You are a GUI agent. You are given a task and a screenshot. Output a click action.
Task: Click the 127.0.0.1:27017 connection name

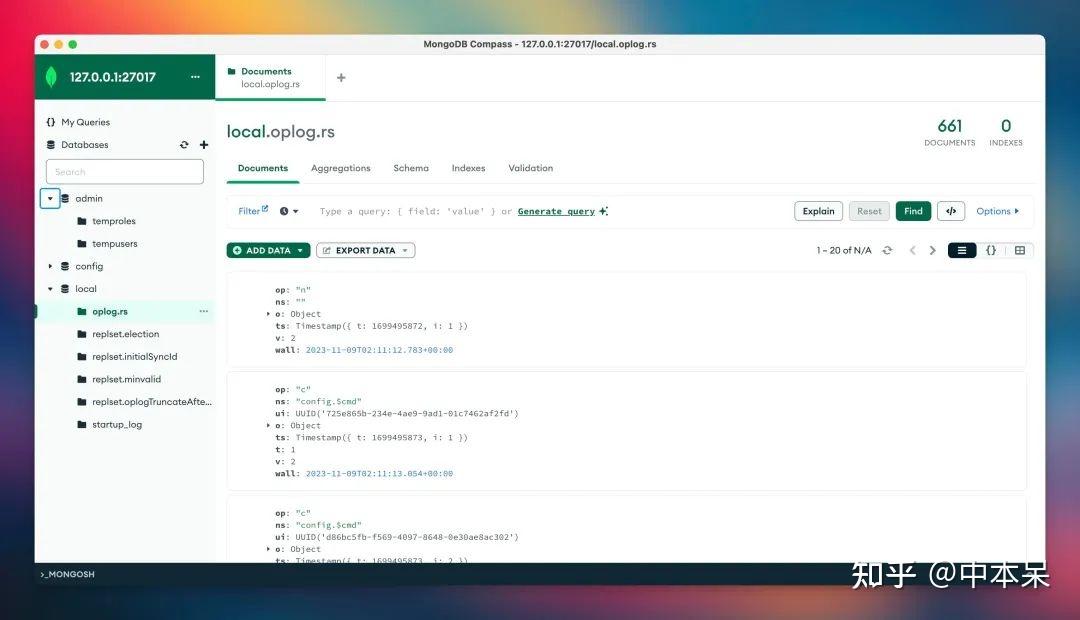(x=112, y=77)
